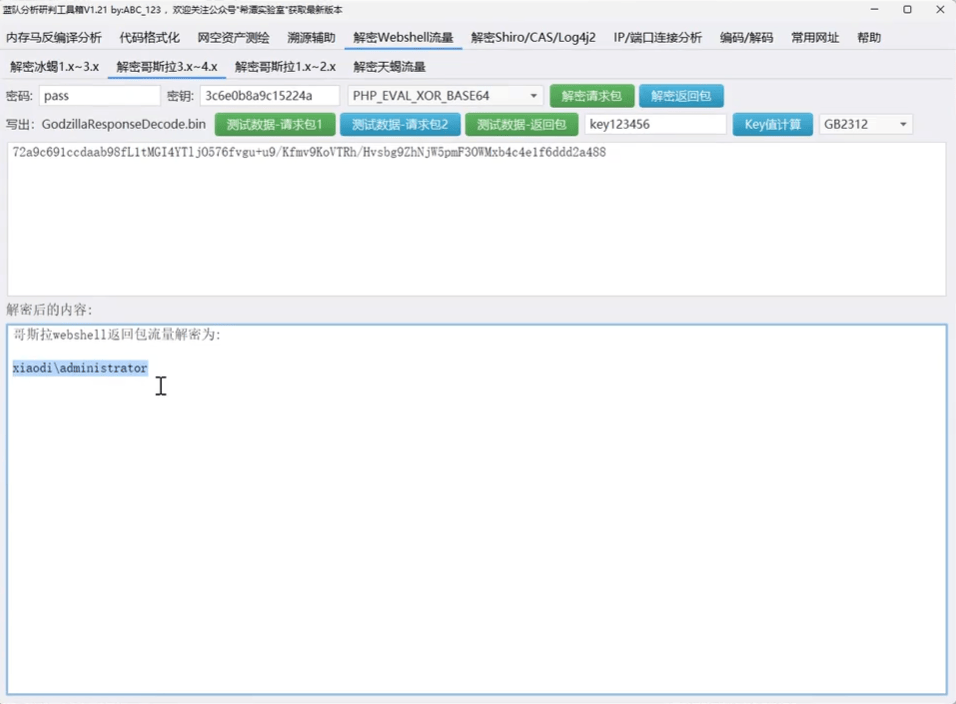Switch to 解密哥斯拉1.x~2.x sub-tab

coord(285,67)
